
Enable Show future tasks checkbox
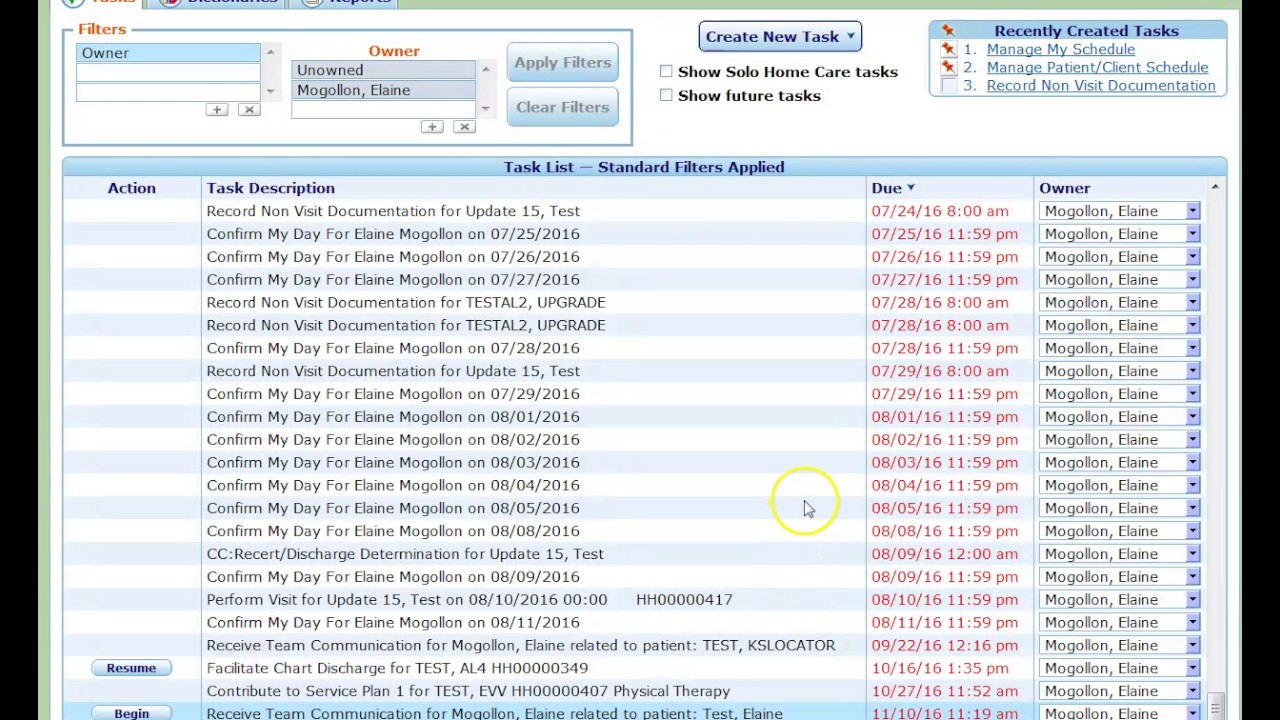[x=666, y=95]
